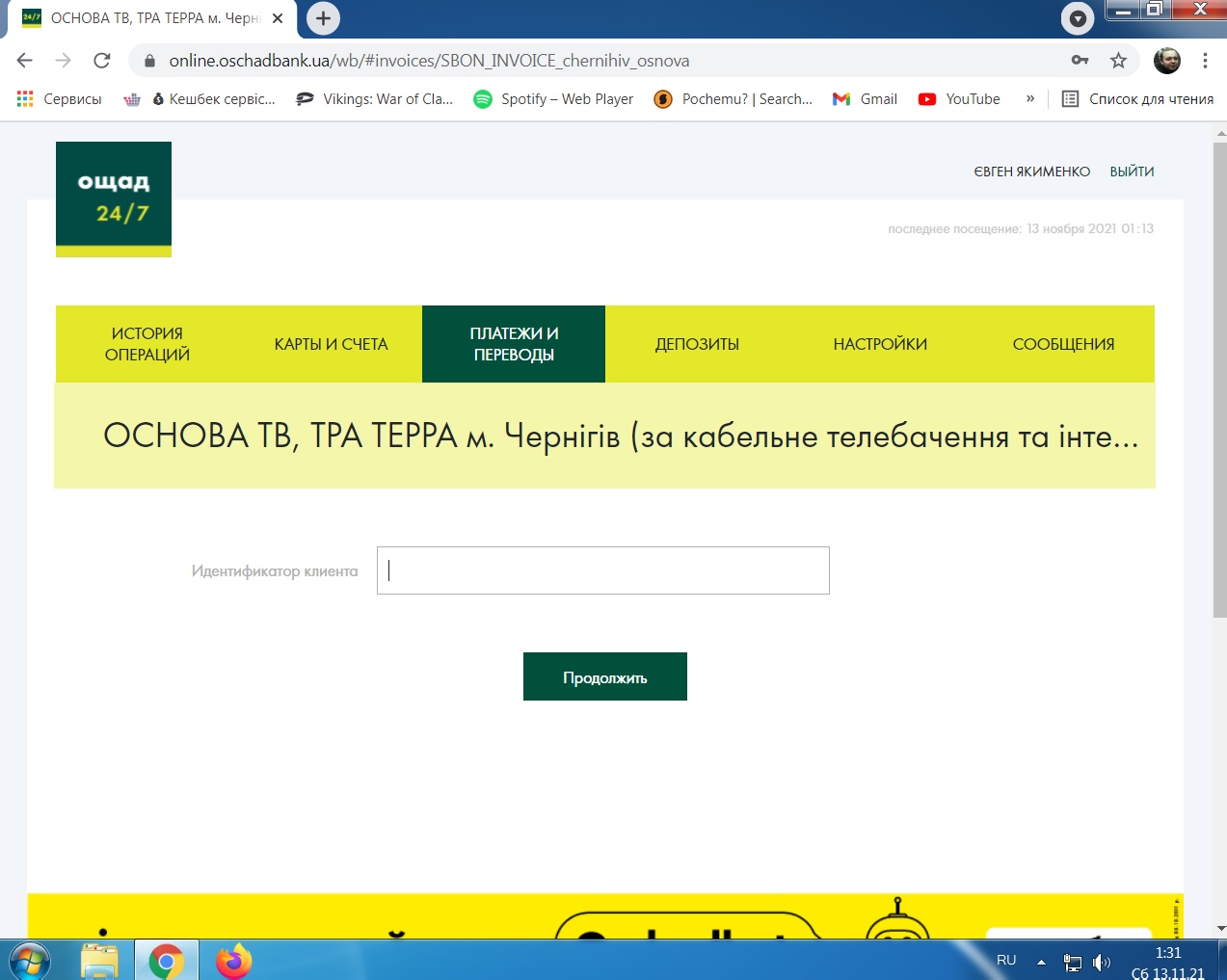Open YouTube bookmark
Viewport: 1227px width, 980px height.
pyautogui.click(x=959, y=99)
